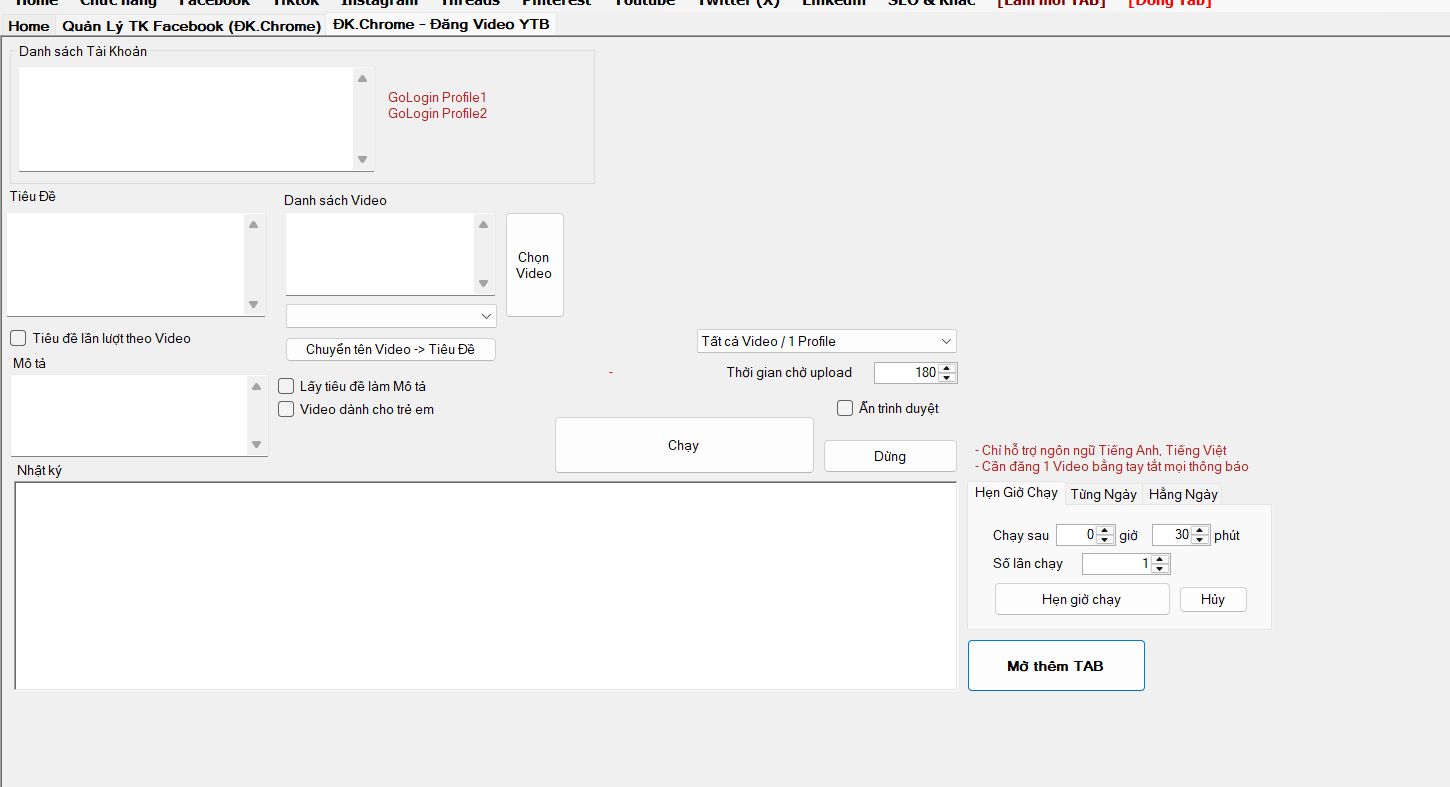Click scroll-down arrow in the Mô tả box
Image resolution: width=1450 pixels, height=787 pixels.
pos(257,444)
